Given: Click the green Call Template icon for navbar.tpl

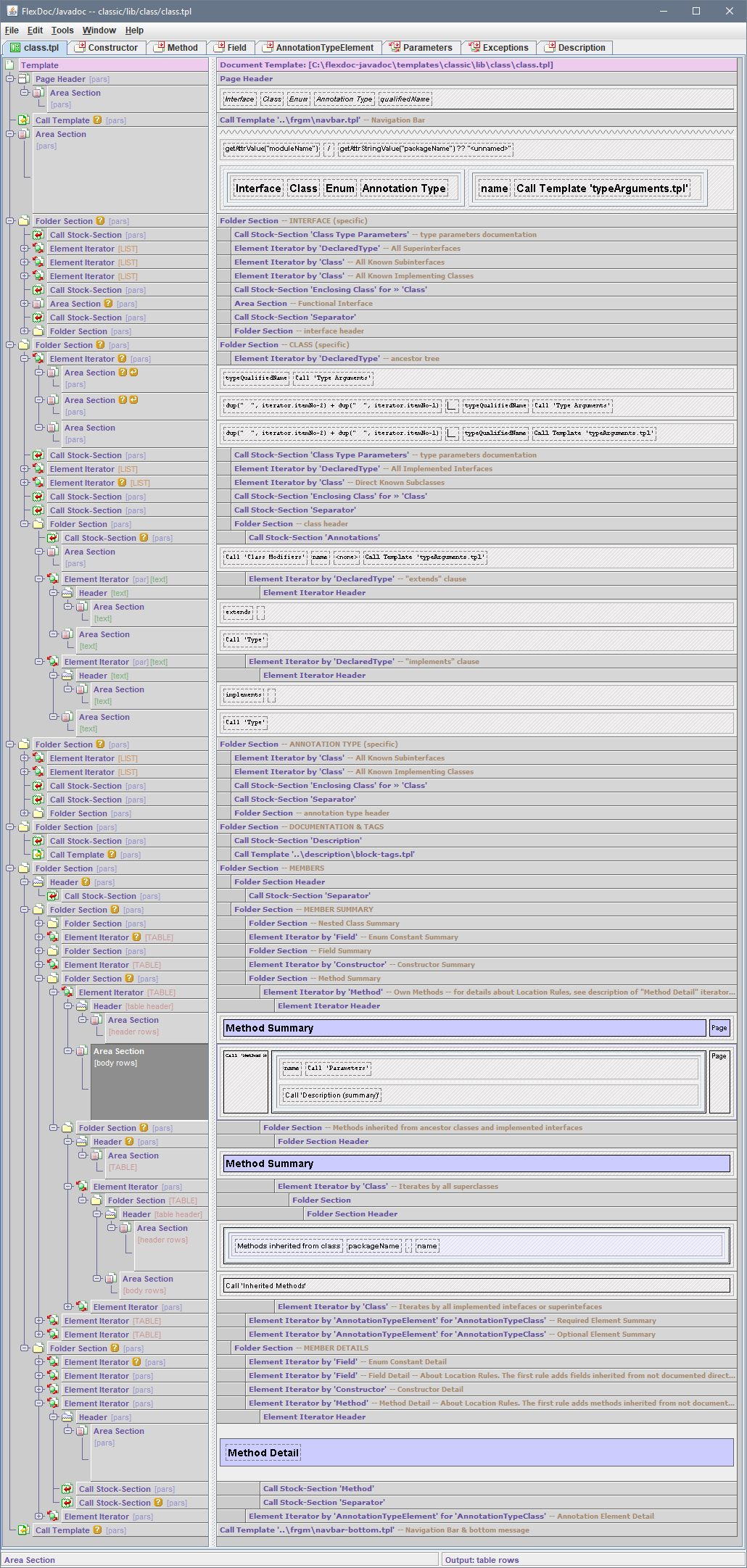Looking at the screenshot, I should (24, 120).
